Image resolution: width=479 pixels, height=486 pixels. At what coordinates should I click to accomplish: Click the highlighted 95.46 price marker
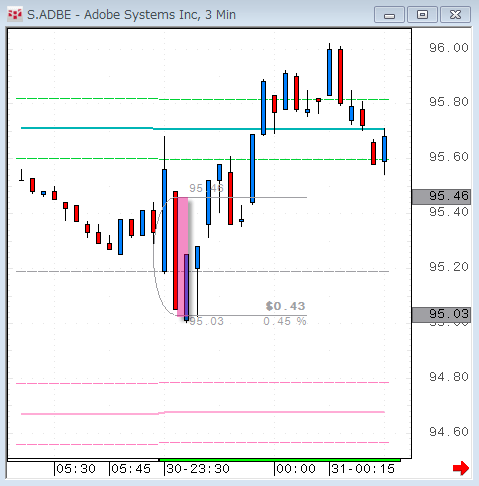coord(441,196)
